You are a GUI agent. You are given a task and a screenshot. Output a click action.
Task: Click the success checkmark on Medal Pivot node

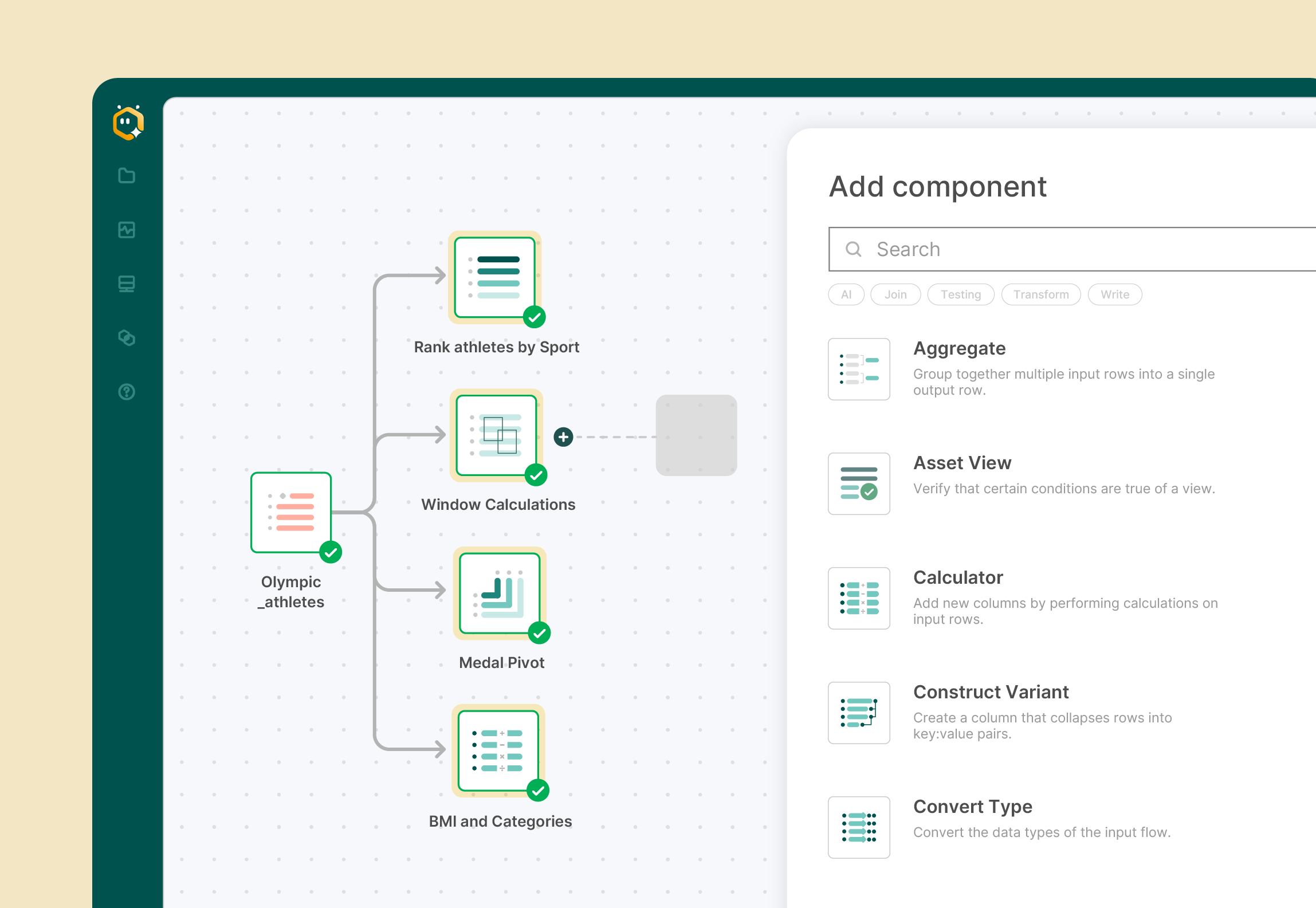(537, 634)
